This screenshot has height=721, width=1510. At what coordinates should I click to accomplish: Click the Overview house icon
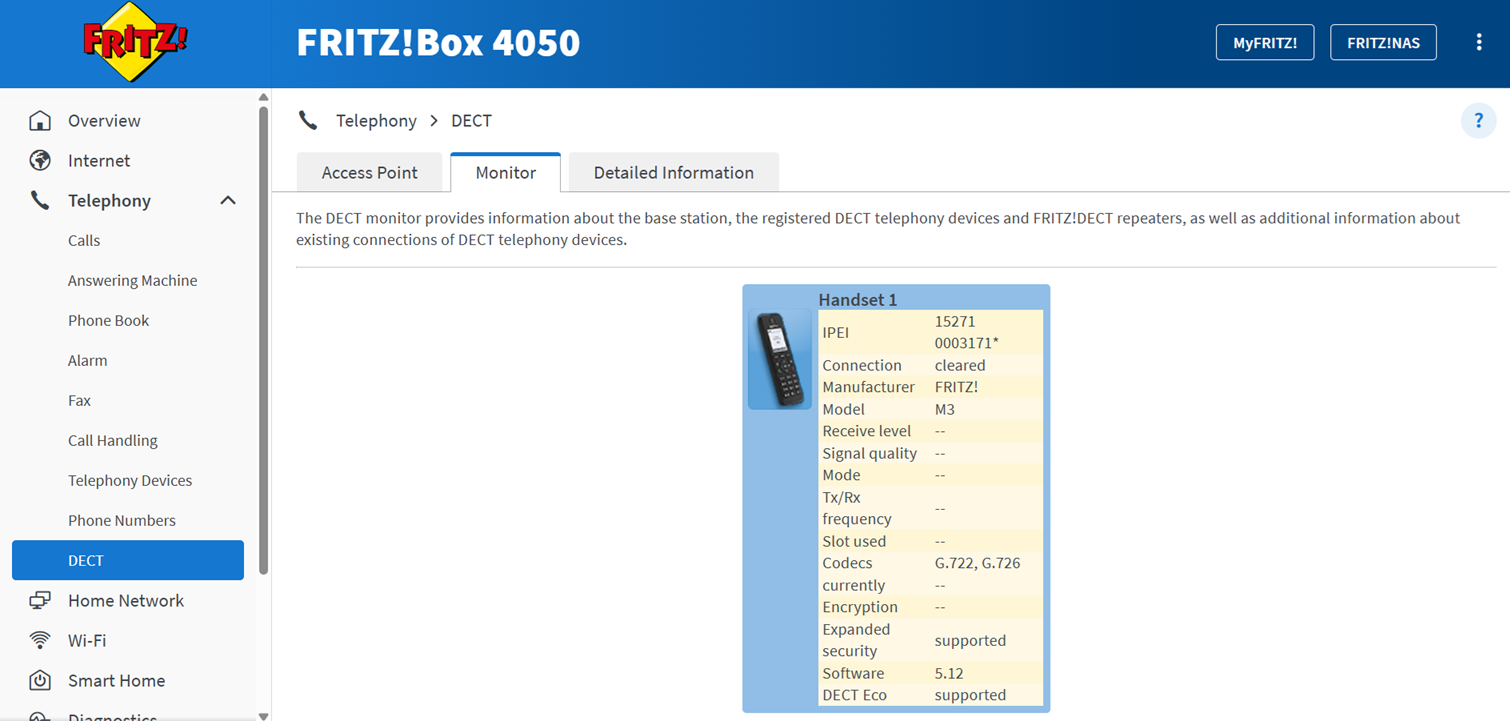coord(40,121)
